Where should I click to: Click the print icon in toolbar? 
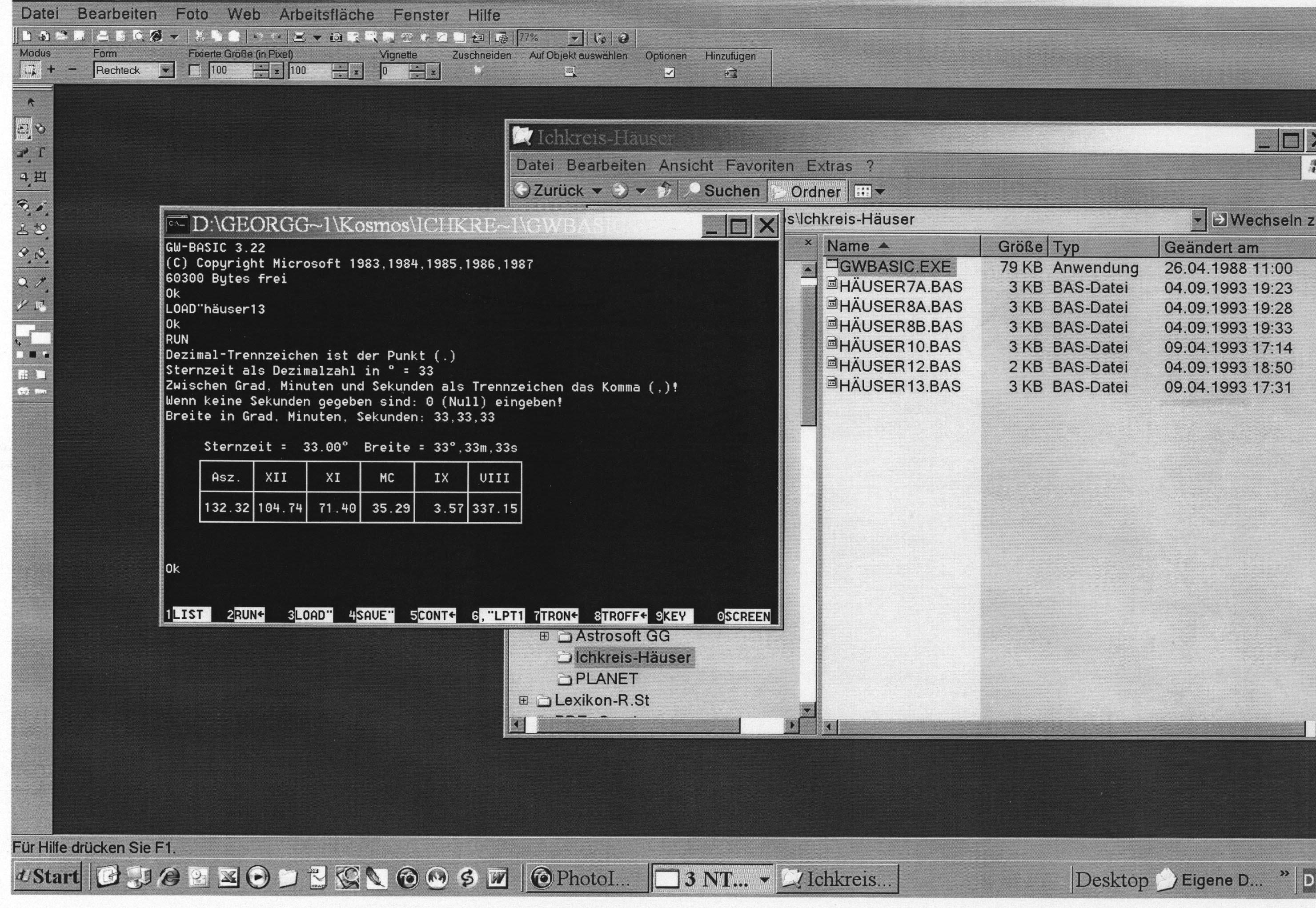click(x=102, y=36)
